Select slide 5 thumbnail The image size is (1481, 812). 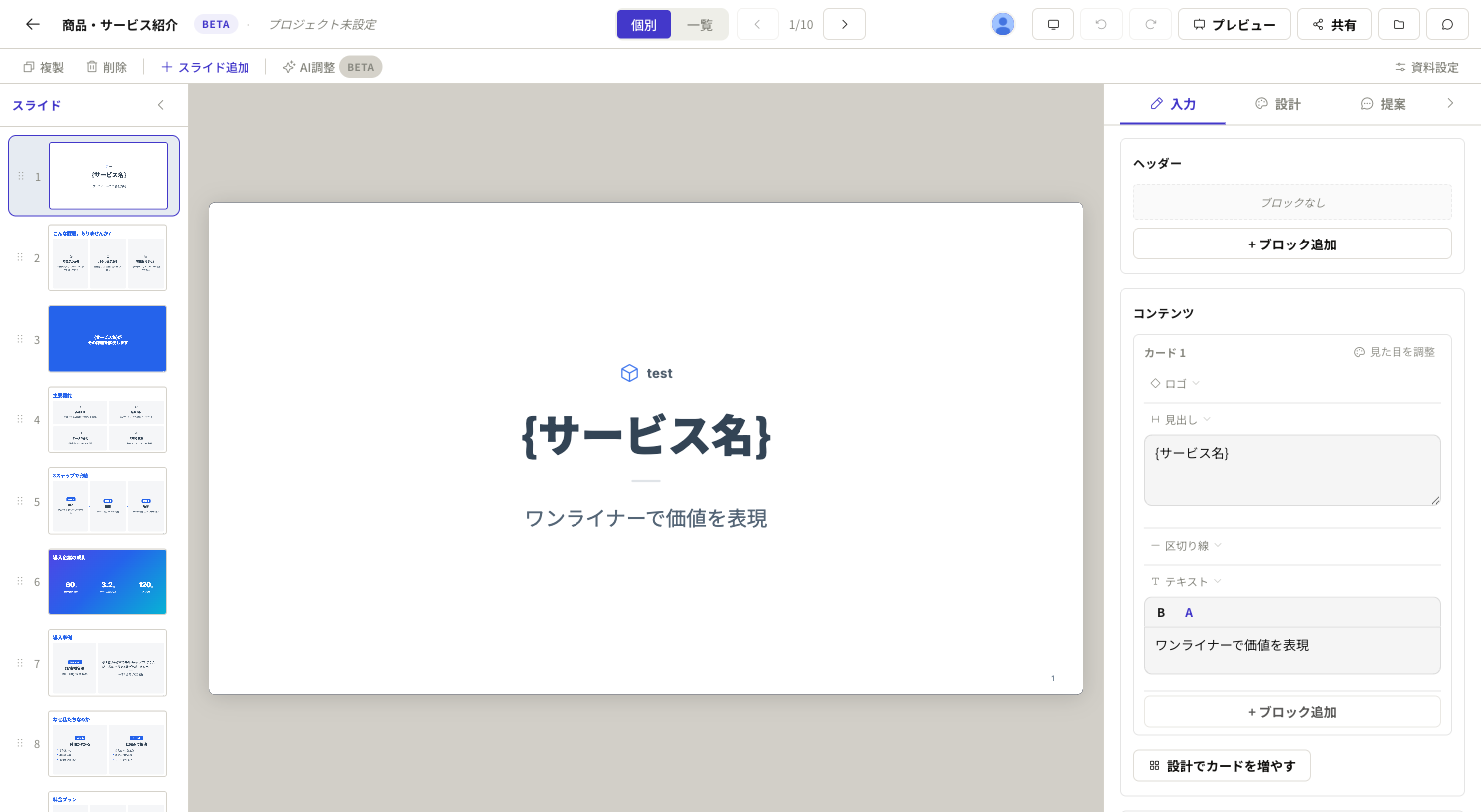tap(107, 501)
